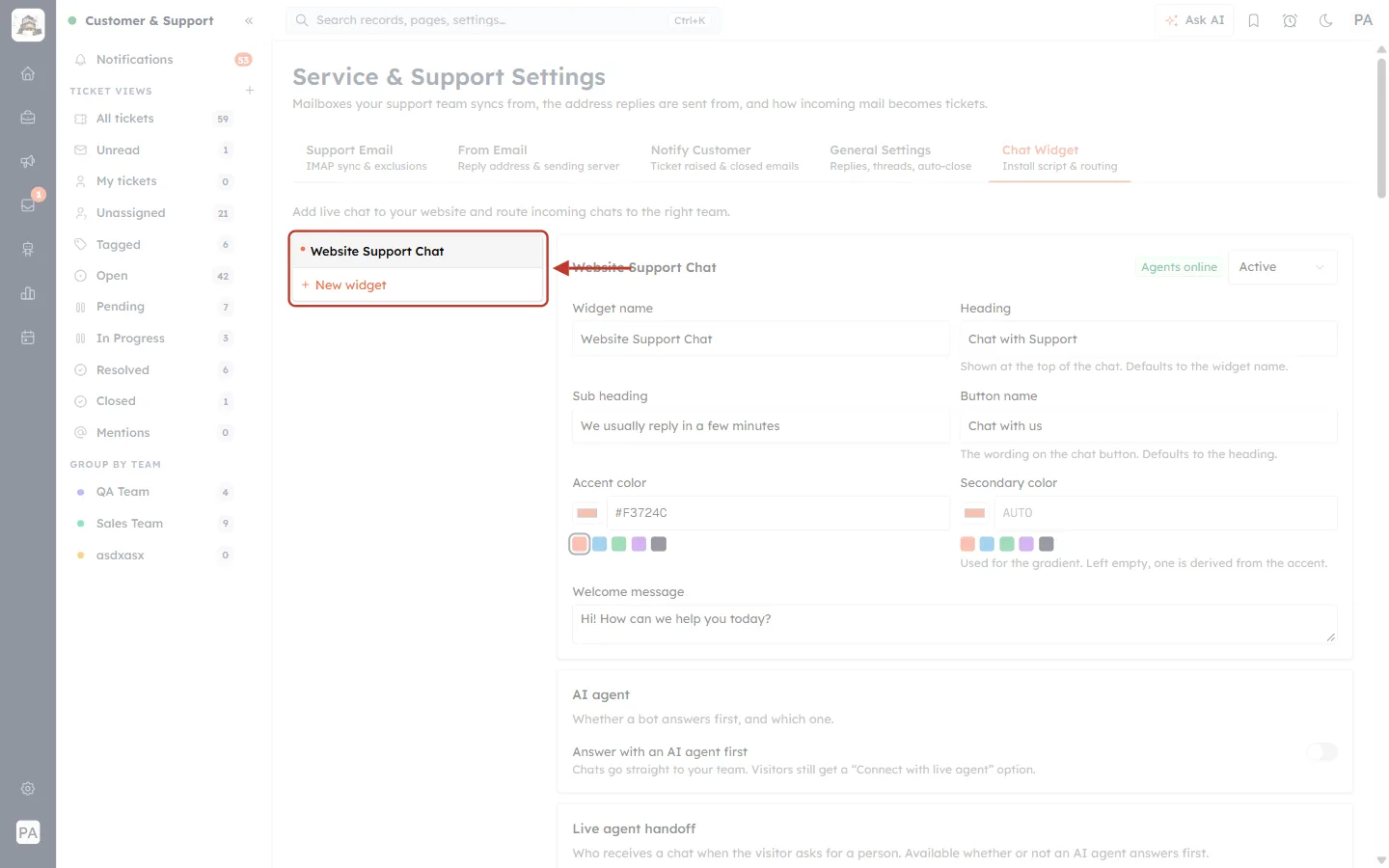
Task: Open the Active status dropdown
Action: coord(1283,267)
